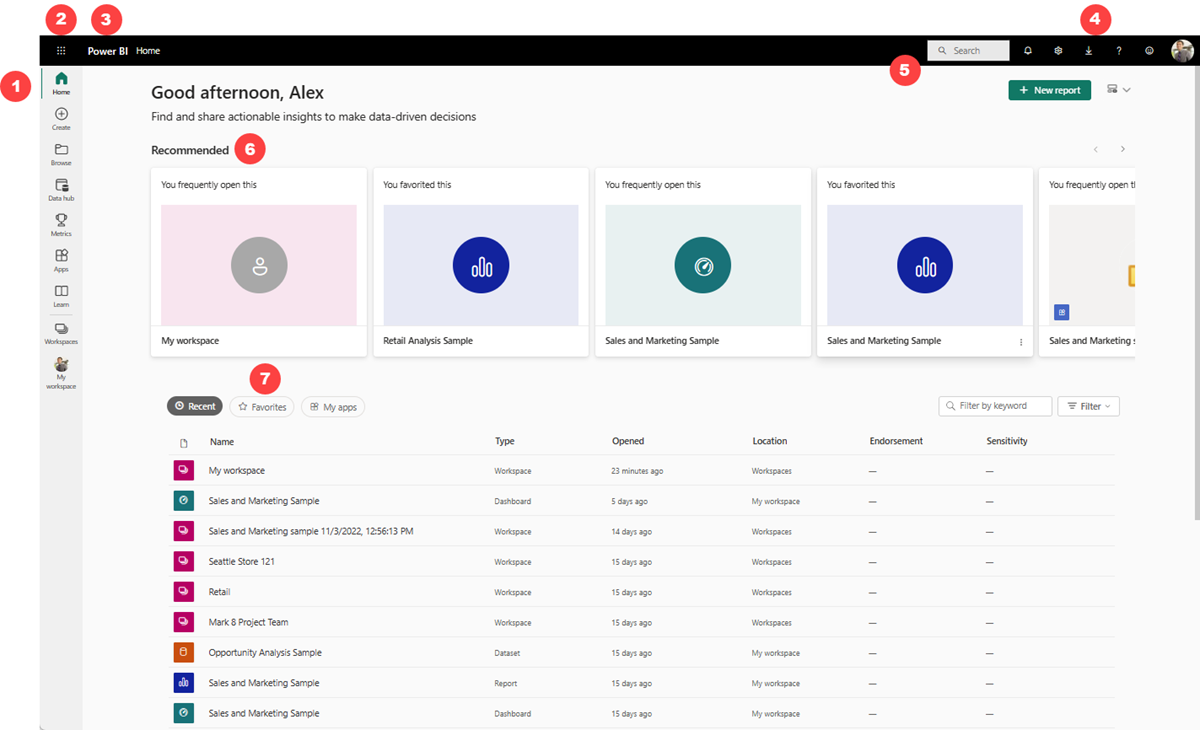This screenshot has width=1200, height=730.
Task: Click the file type icon column header
Action: coord(183,442)
